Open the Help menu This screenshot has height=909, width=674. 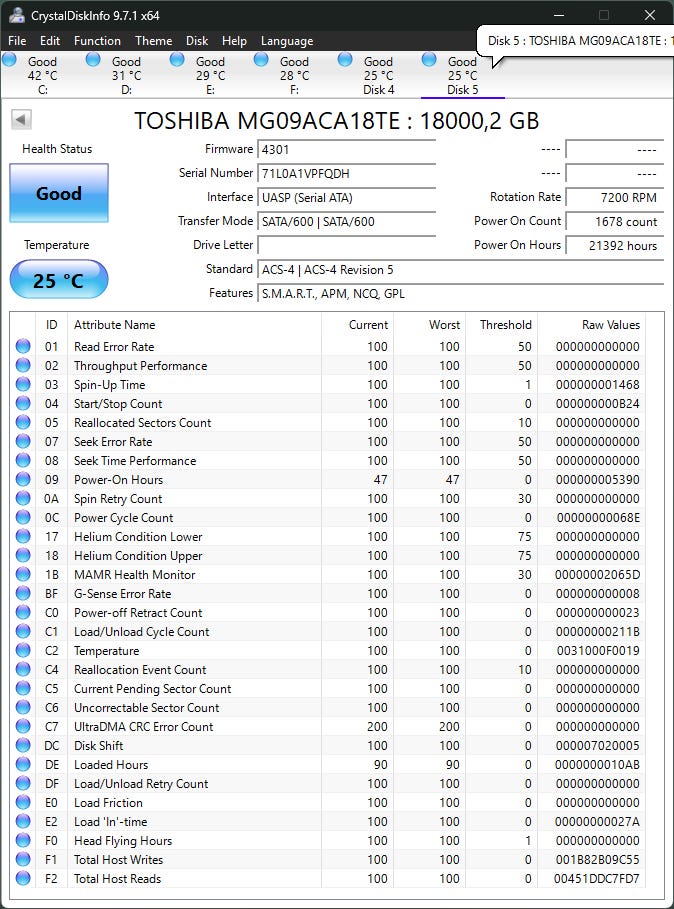[x=234, y=41]
